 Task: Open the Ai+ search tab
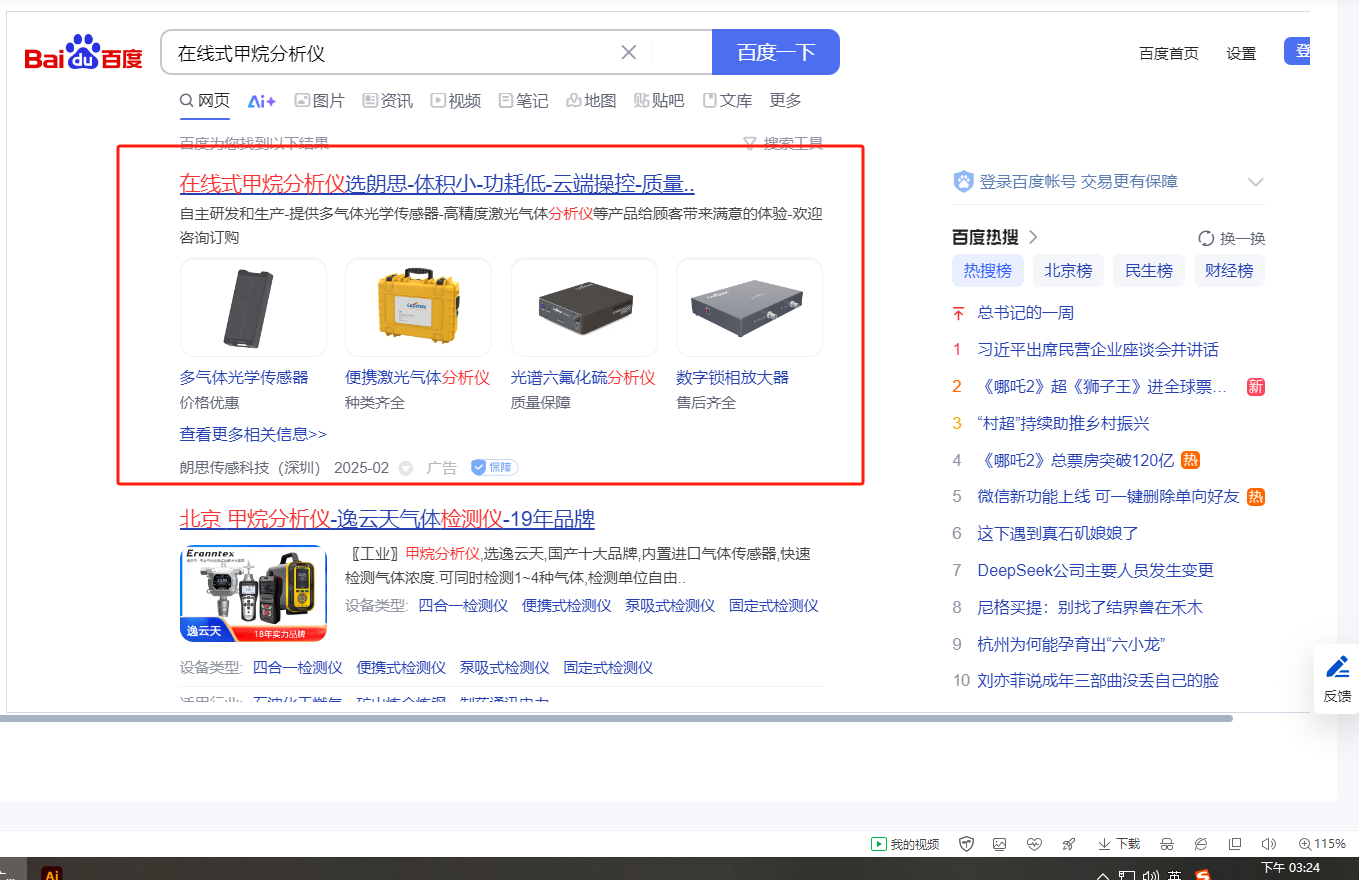coord(262,101)
